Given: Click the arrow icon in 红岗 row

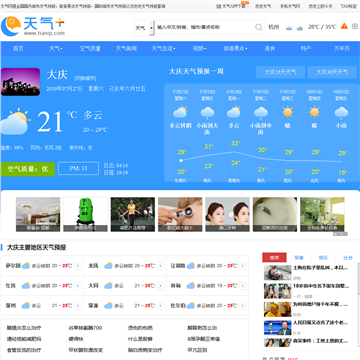Looking at the screenshot, I should point(78,286).
